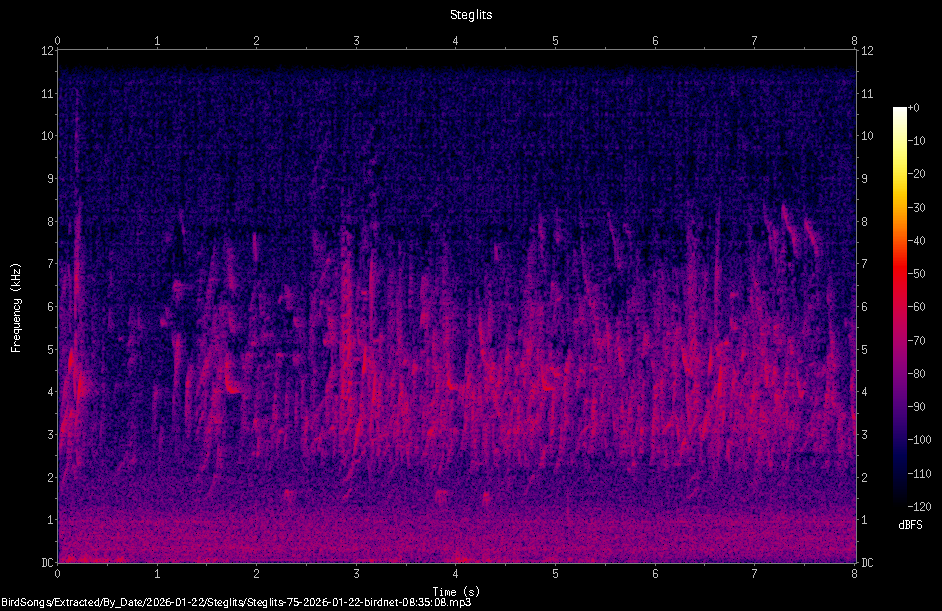This screenshot has width=942, height=611.
Task: Click the +0 mark on color scale
Action: coord(913,108)
